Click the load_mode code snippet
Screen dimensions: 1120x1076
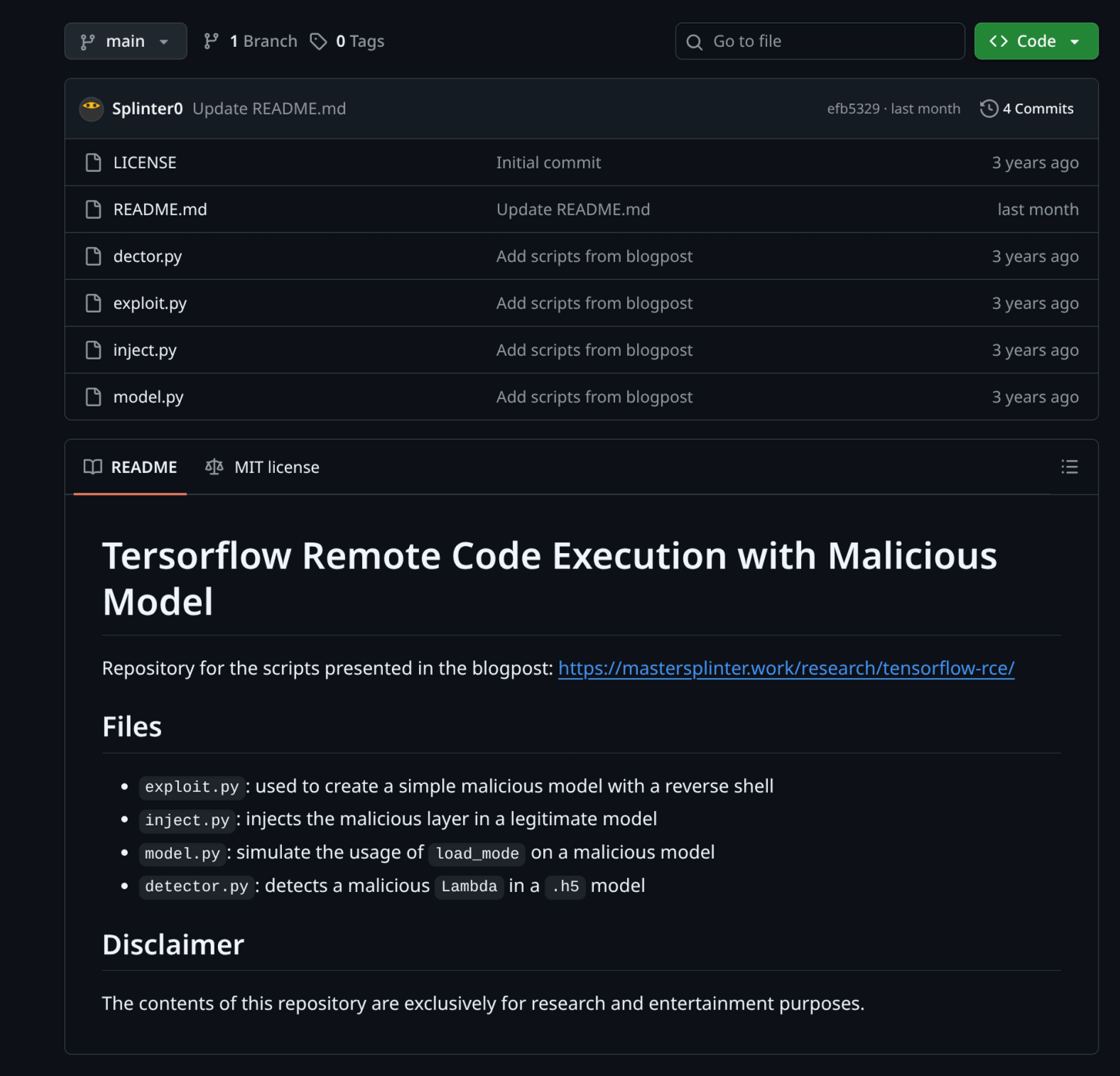pos(477,853)
